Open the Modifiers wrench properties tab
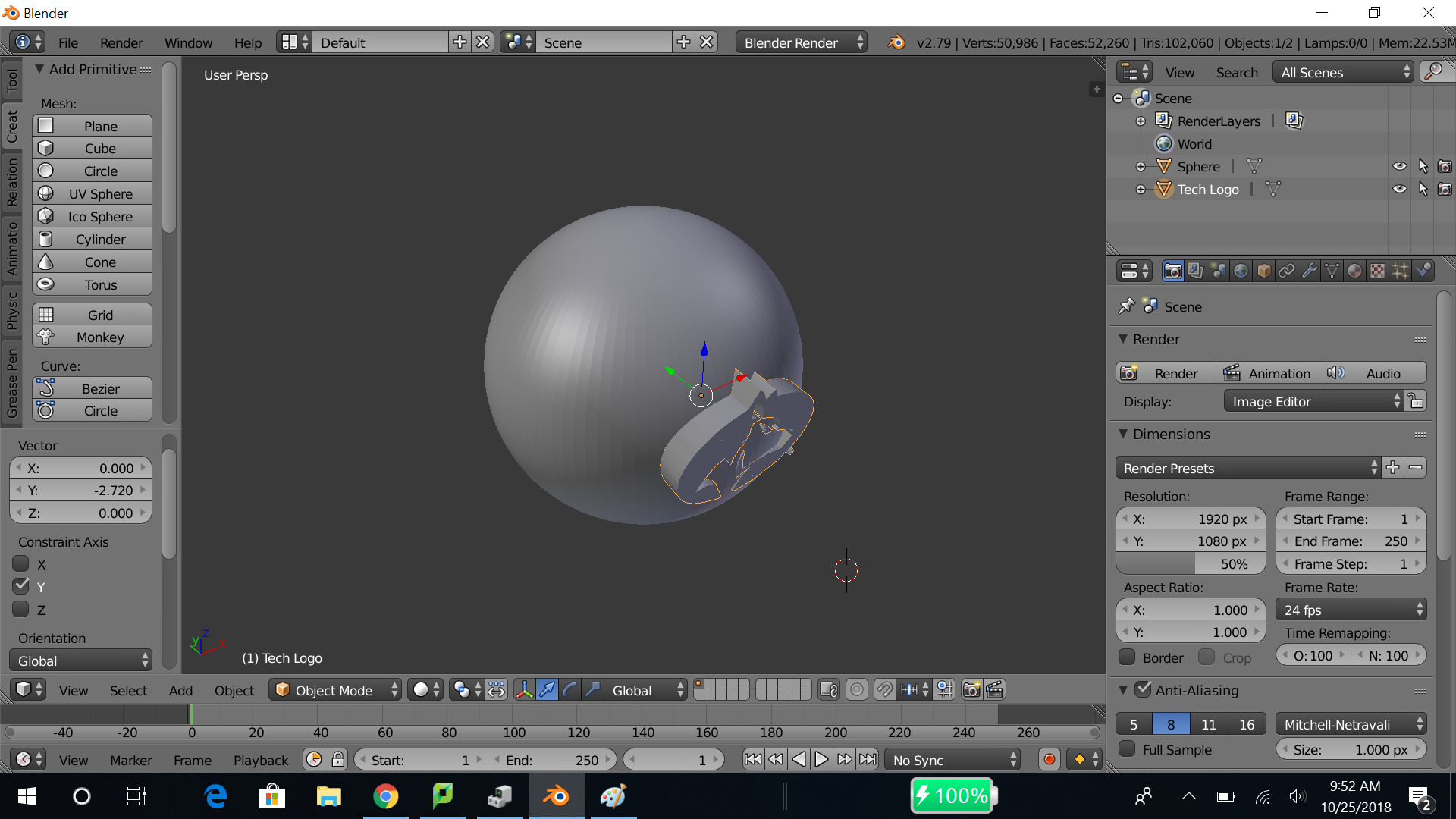 1309,271
